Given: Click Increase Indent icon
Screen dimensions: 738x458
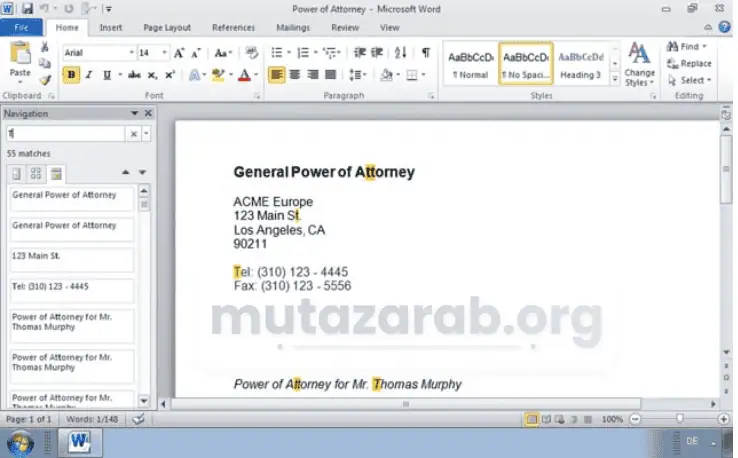Looking at the screenshot, I should click(377, 53).
